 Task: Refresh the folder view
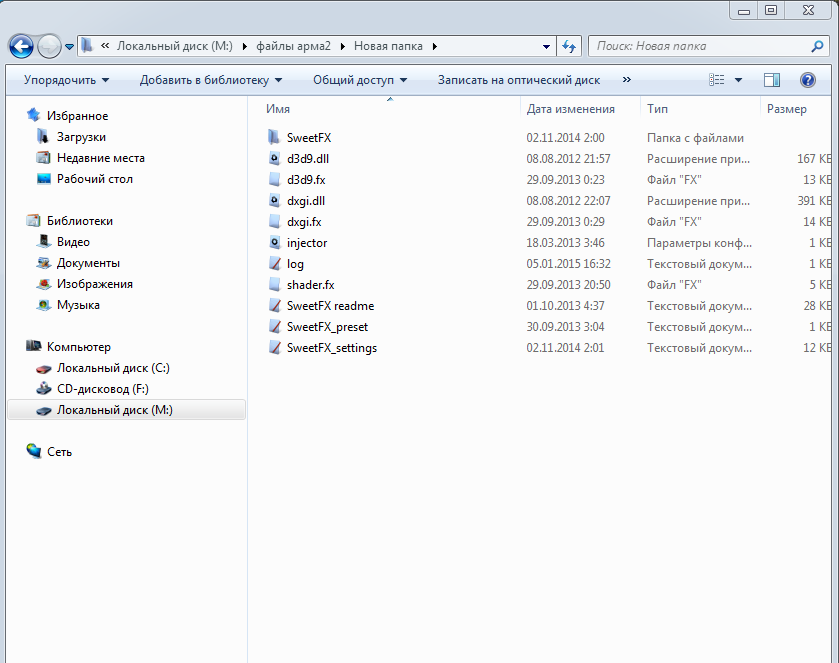569,47
